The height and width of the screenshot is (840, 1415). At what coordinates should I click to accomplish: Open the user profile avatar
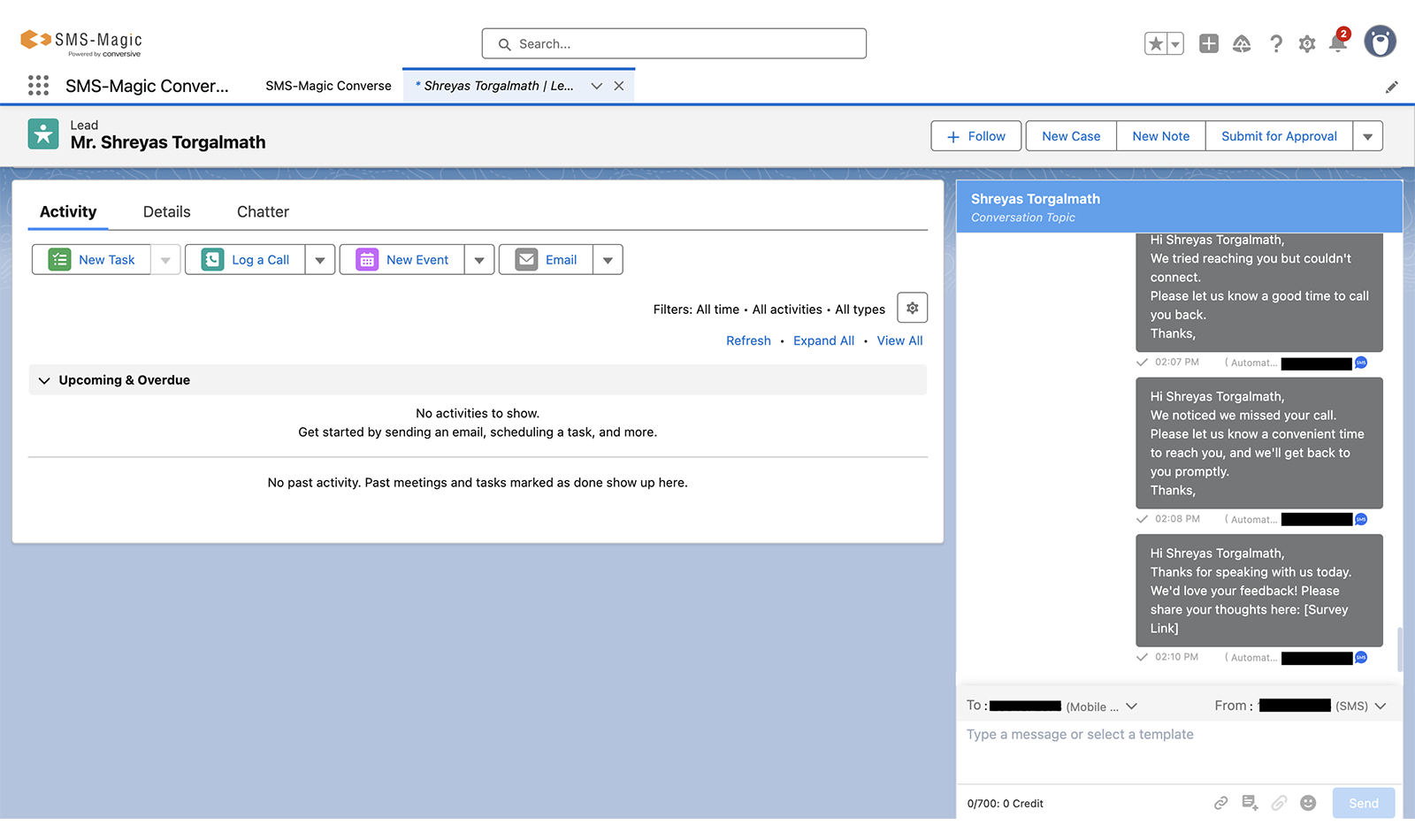pos(1380,41)
